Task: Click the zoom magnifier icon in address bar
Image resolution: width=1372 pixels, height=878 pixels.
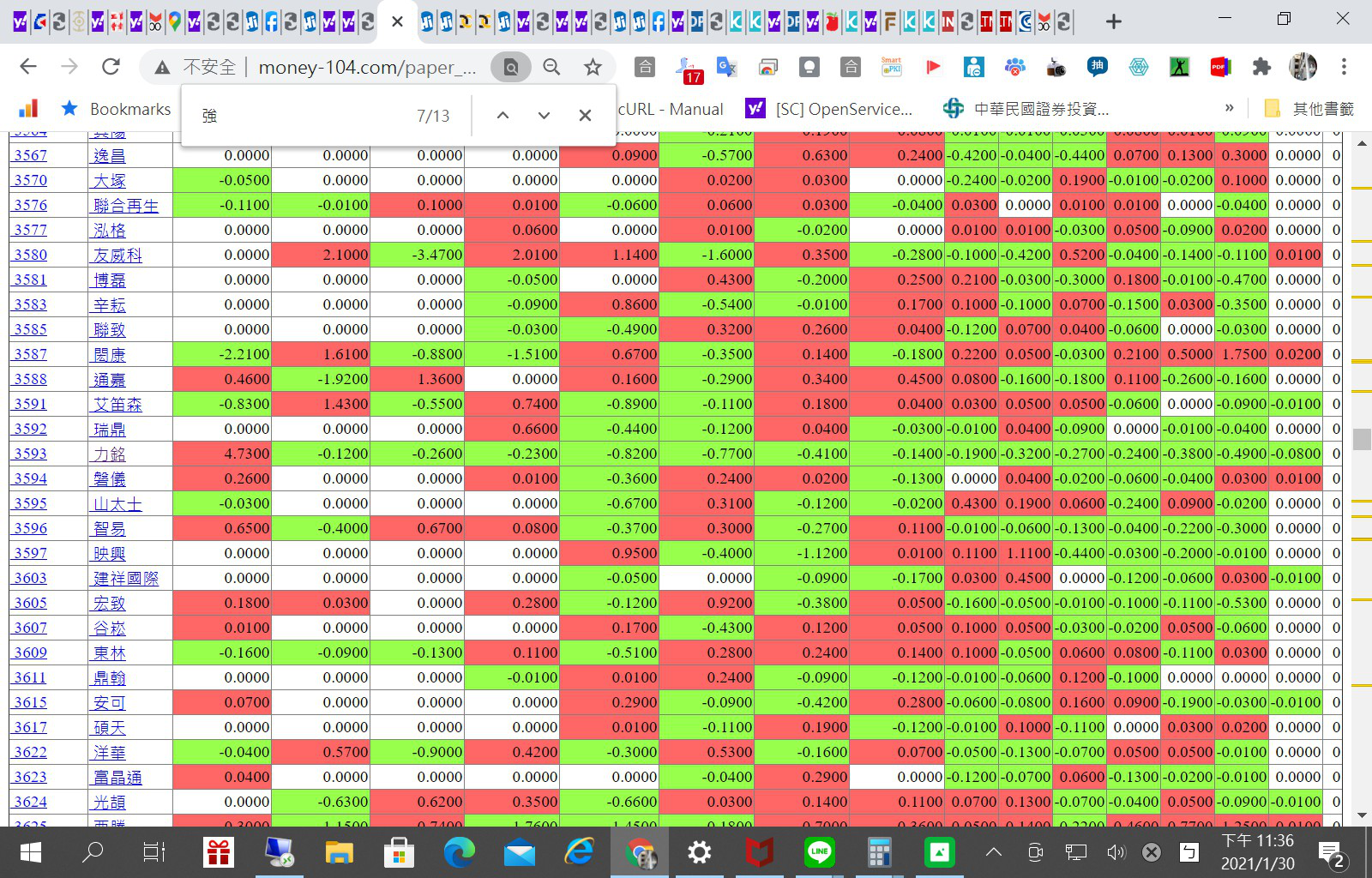Action: pos(551,67)
